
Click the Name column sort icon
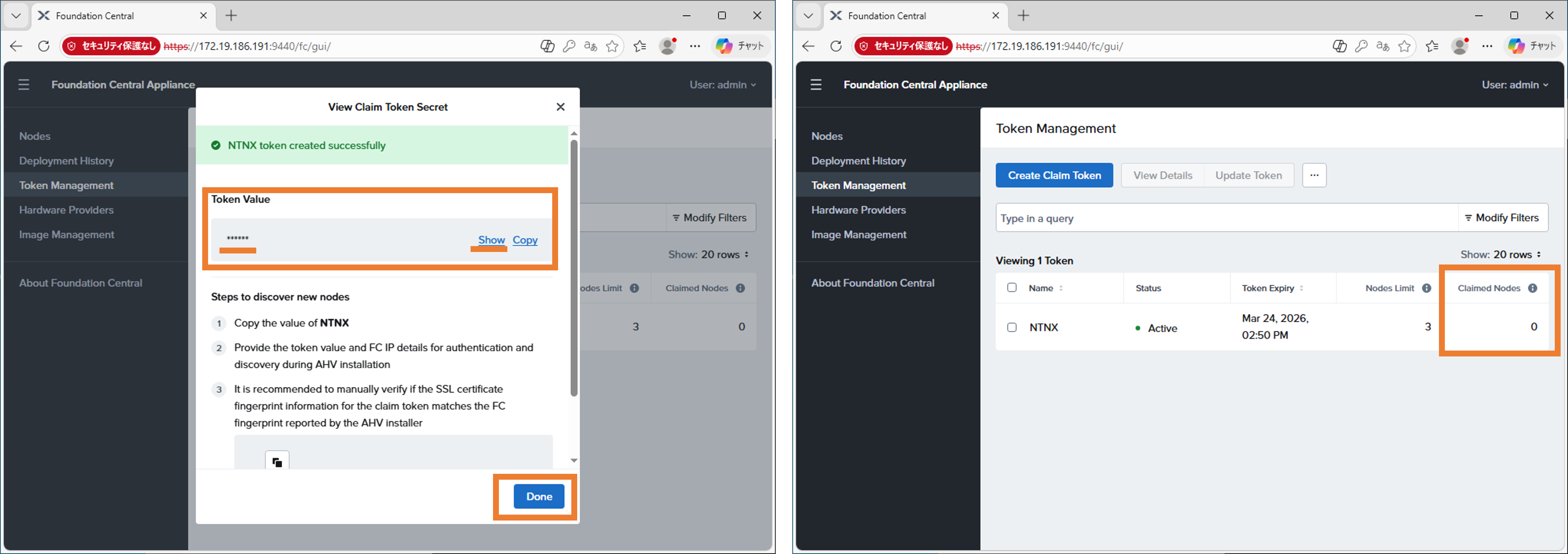[x=1061, y=288]
